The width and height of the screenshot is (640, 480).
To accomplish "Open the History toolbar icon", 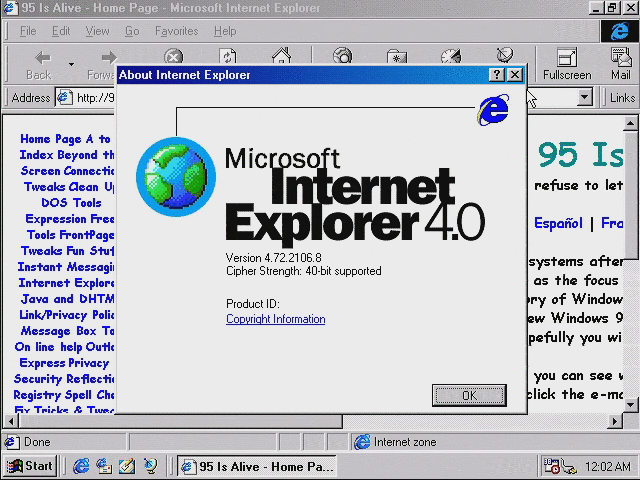I will 451,56.
